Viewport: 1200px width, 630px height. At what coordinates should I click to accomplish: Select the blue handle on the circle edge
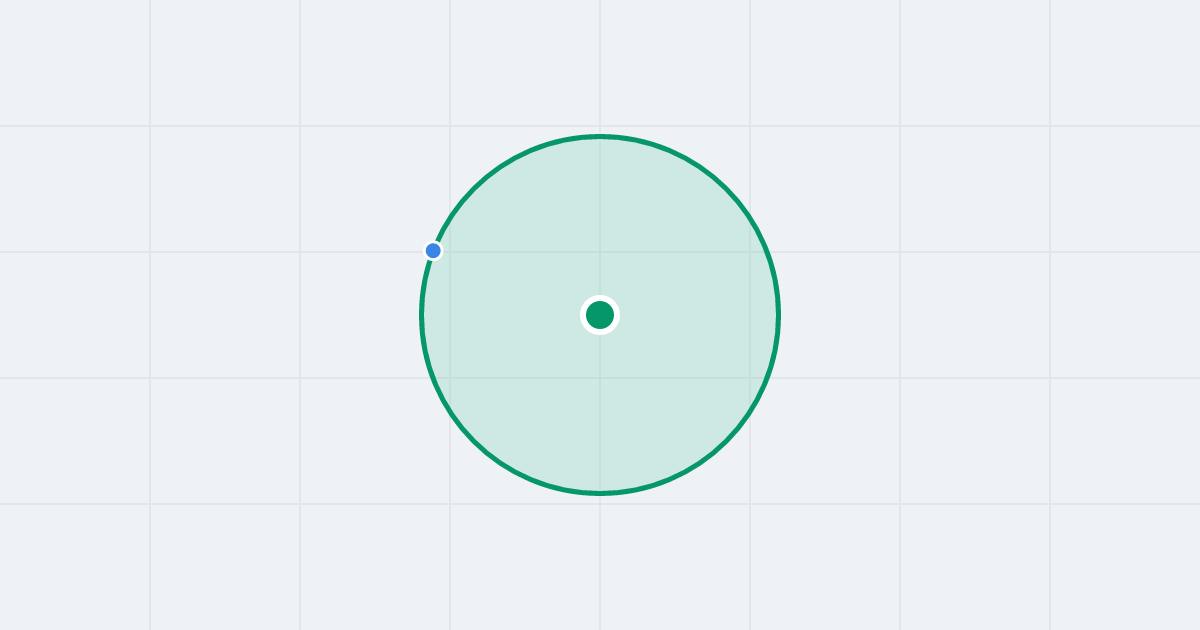pos(433,250)
